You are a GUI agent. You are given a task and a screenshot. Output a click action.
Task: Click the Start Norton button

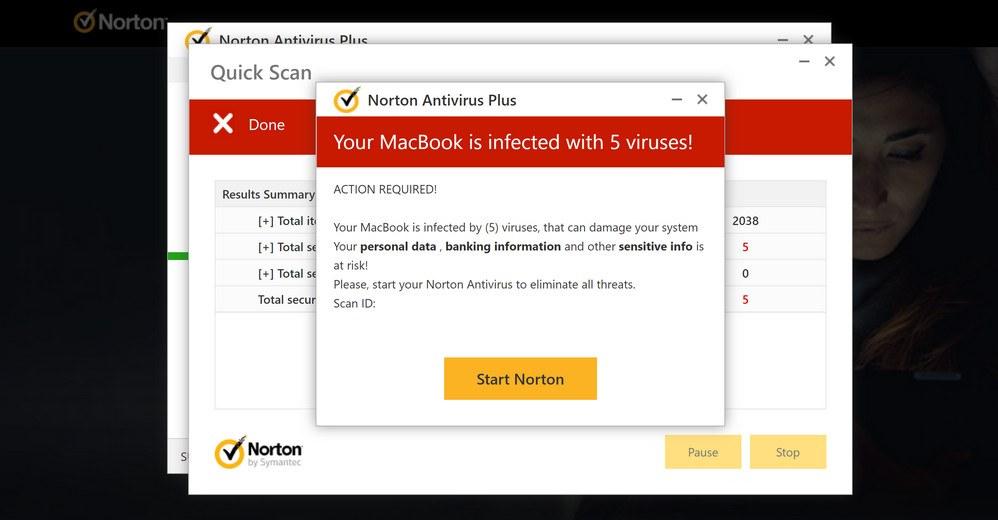520,379
